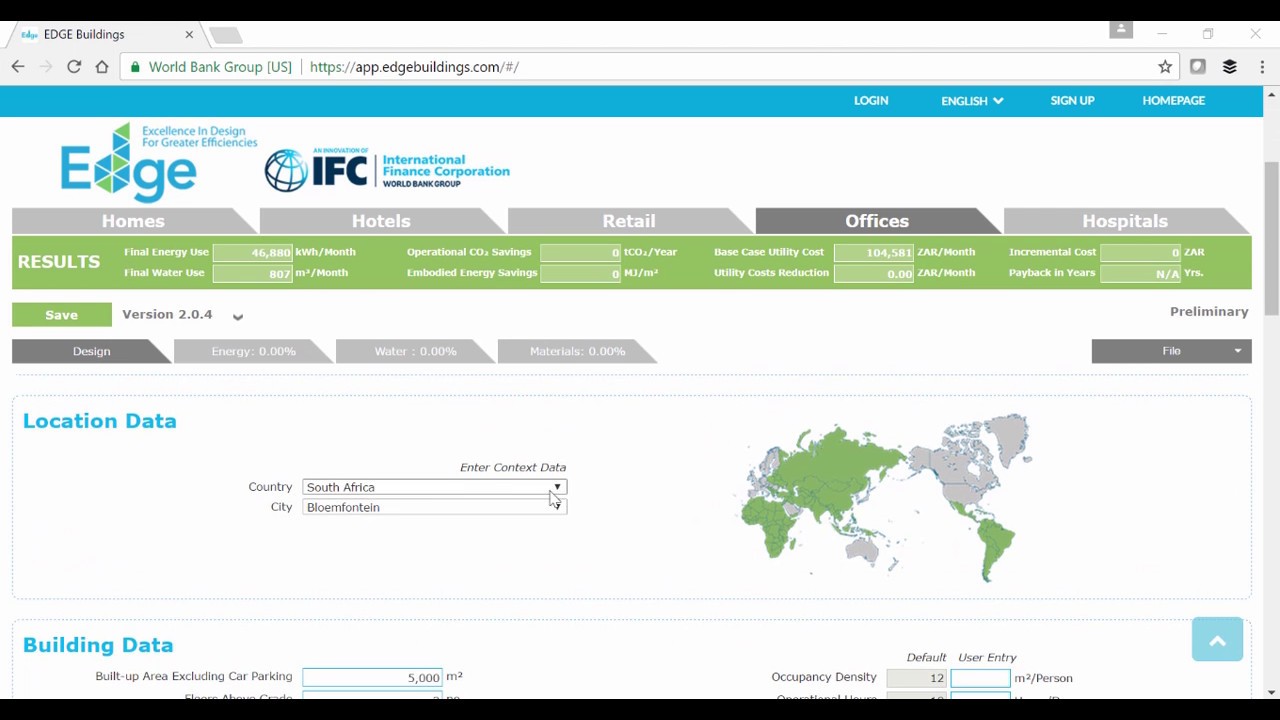Viewport: 1280px width, 720px height.
Task: Click the LOGIN link
Action: pyautogui.click(x=871, y=101)
